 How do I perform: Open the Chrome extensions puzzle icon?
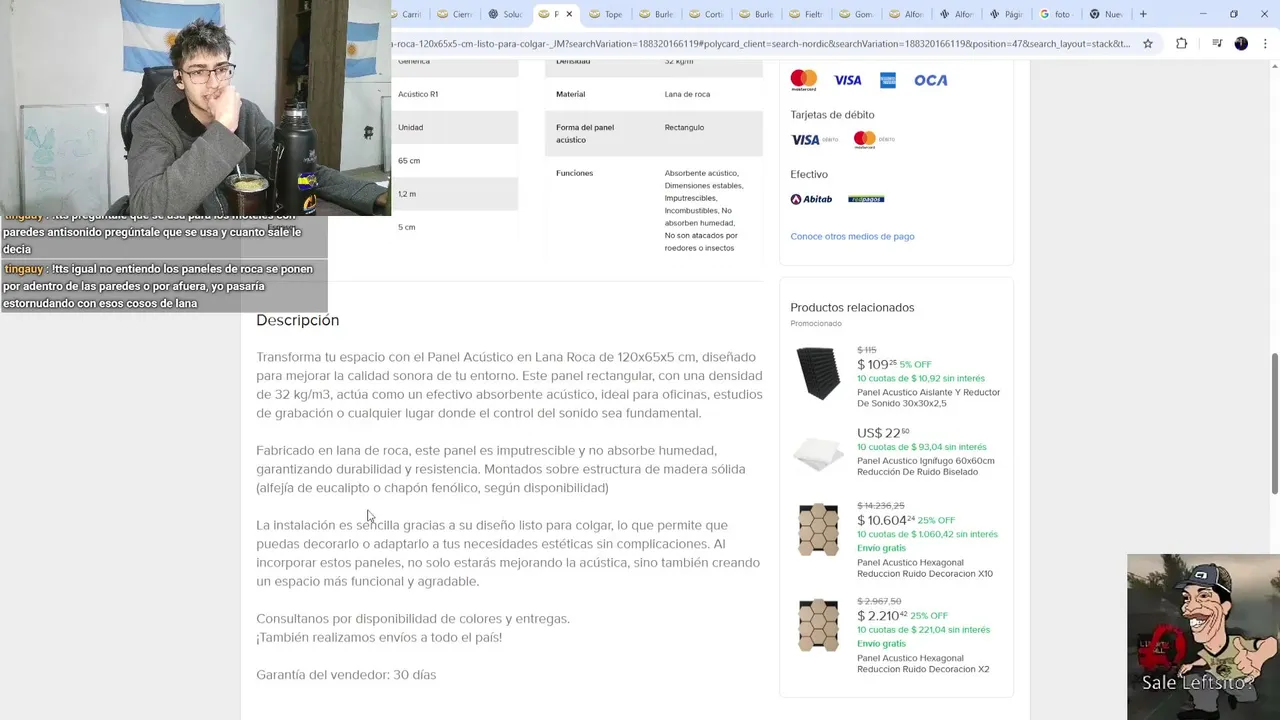point(1181,44)
